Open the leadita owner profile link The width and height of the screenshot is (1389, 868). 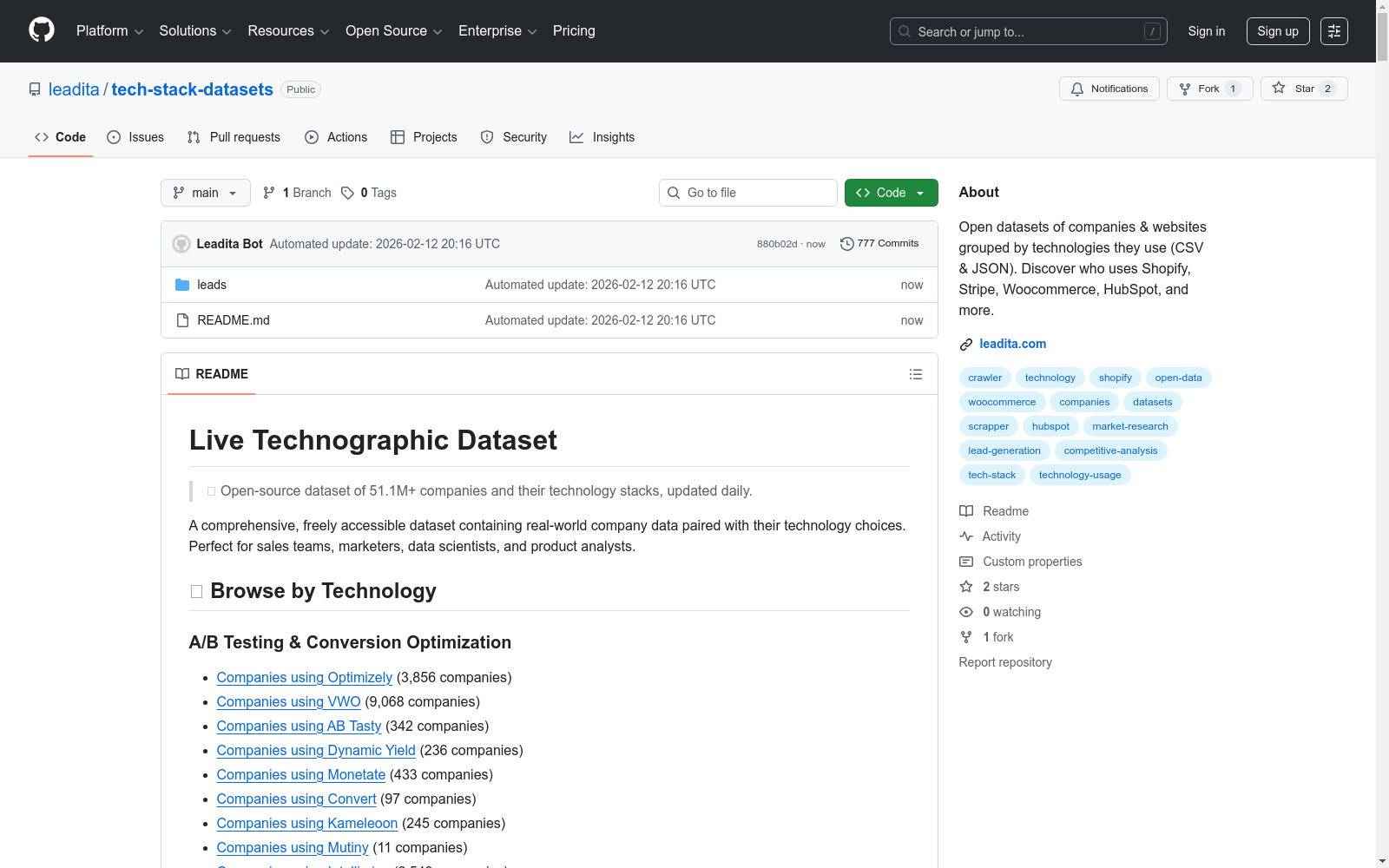point(74,89)
